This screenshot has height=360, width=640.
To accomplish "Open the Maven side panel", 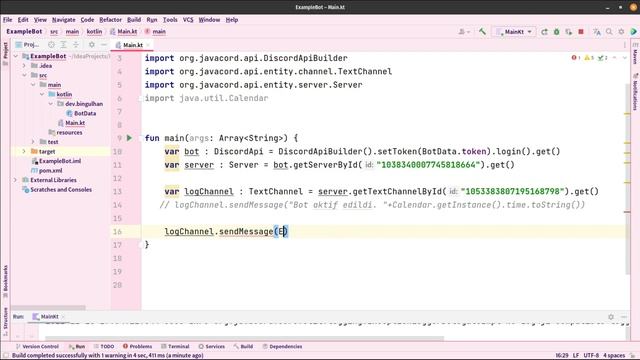I will coord(635,54).
